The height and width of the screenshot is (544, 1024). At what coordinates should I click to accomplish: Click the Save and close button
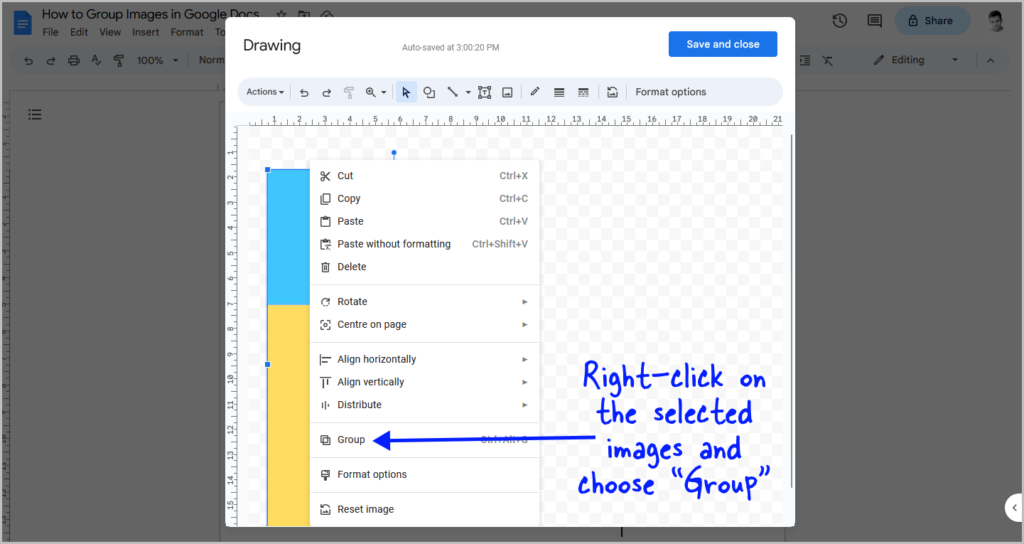coord(723,44)
